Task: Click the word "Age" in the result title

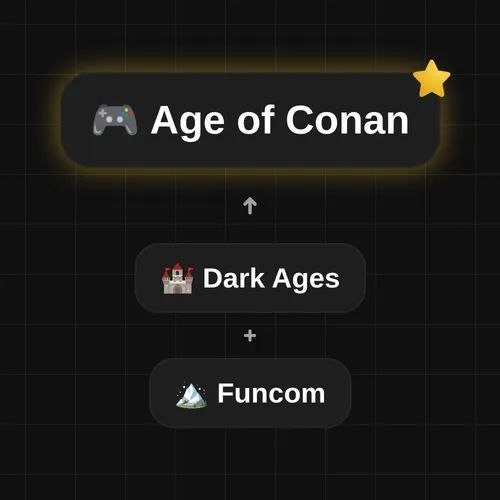Action: coord(188,123)
